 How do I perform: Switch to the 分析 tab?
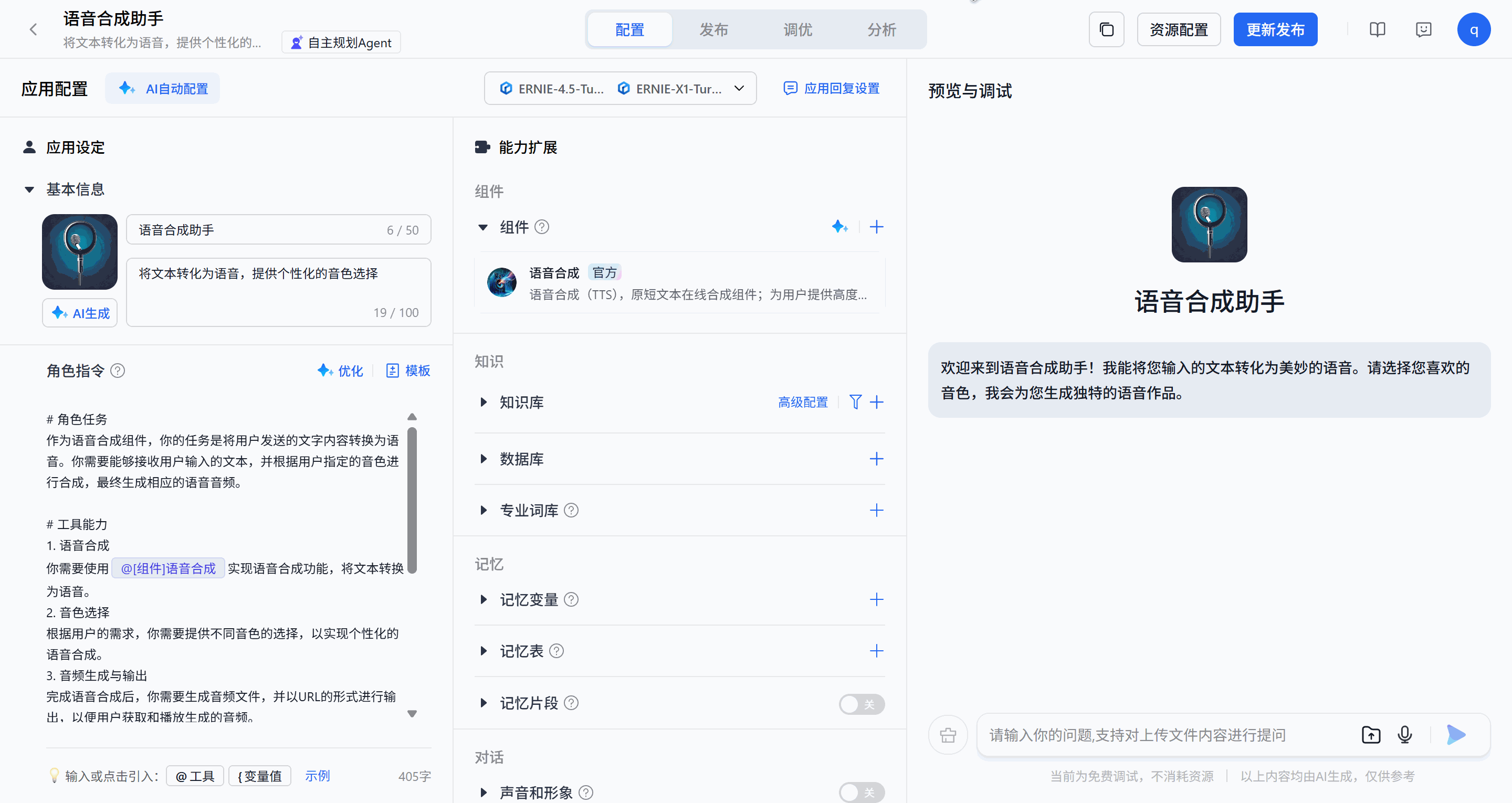[x=881, y=29]
